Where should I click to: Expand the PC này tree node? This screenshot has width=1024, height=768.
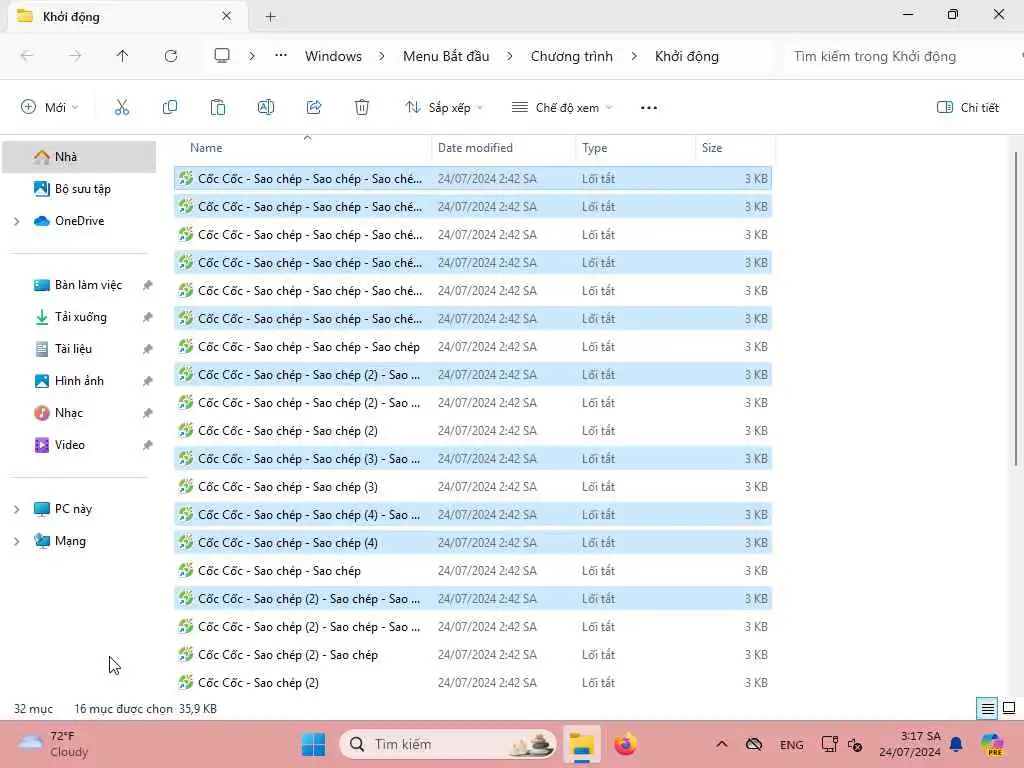[17, 509]
